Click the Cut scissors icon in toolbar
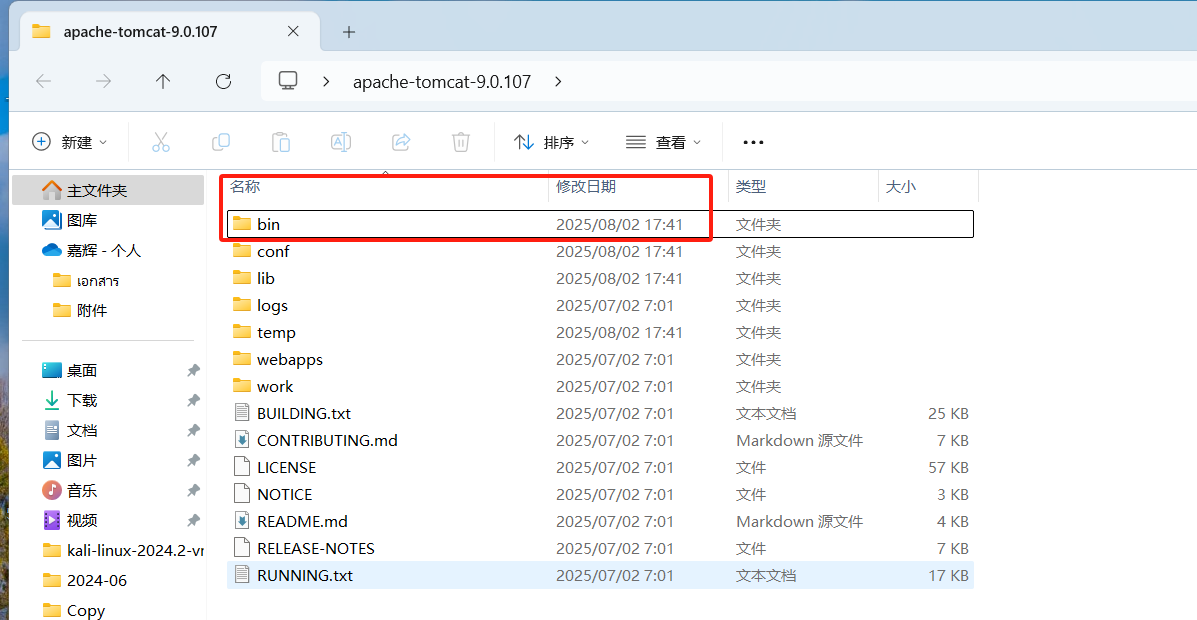The height and width of the screenshot is (620, 1197). (161, 142)
